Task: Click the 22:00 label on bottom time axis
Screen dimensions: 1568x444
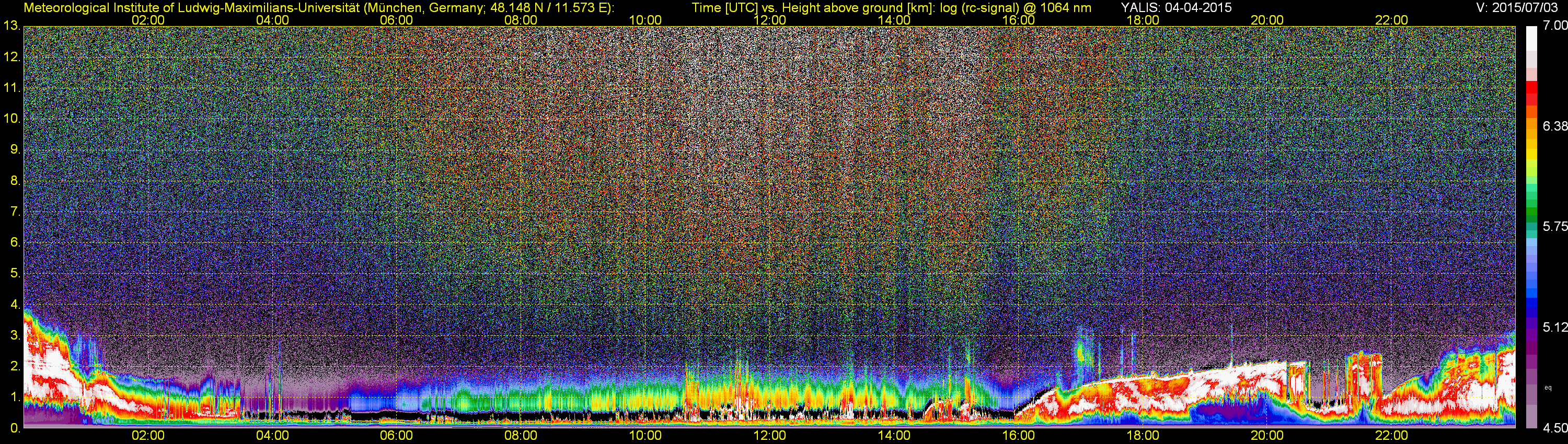Action: (1391, 436)
